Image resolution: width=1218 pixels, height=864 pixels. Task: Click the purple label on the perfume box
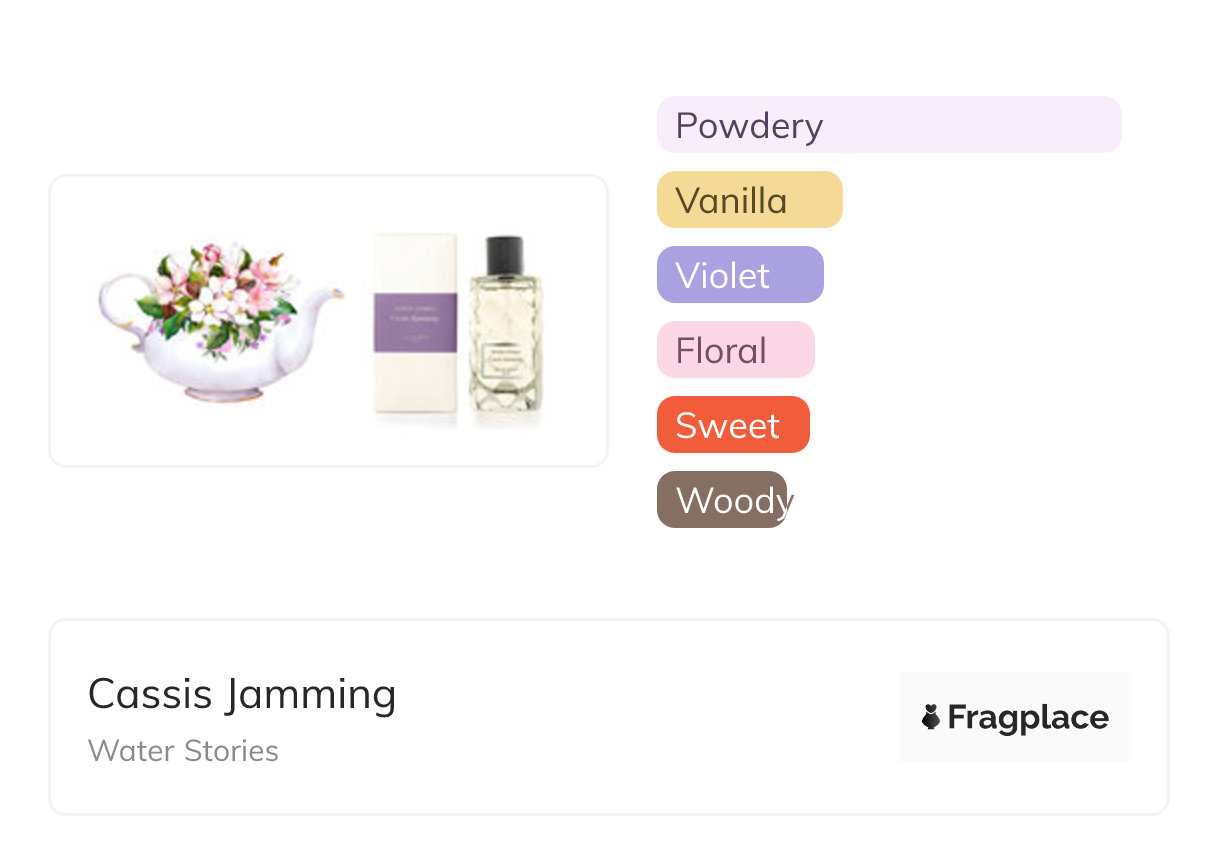point(415,322)
